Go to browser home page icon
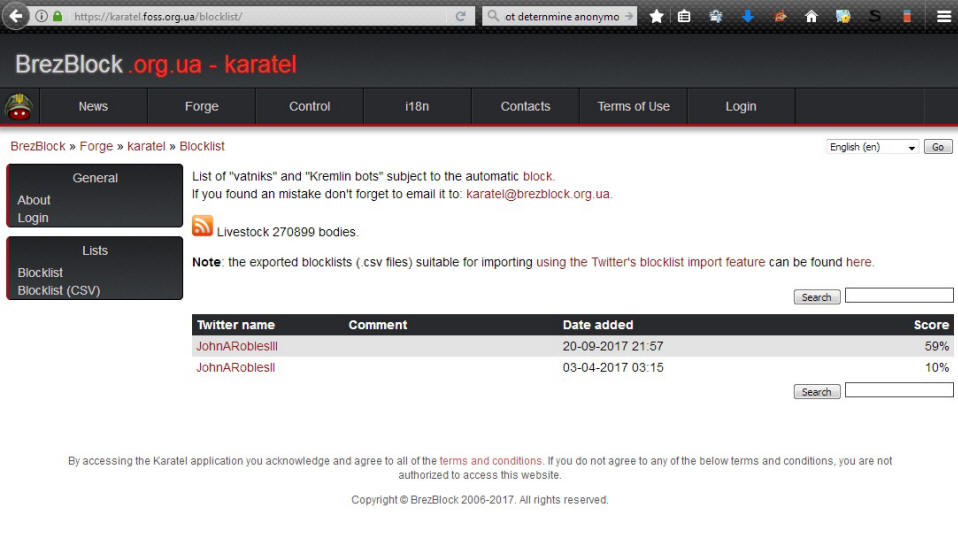Viewport: 958px width, 548px height. point(811,16)
